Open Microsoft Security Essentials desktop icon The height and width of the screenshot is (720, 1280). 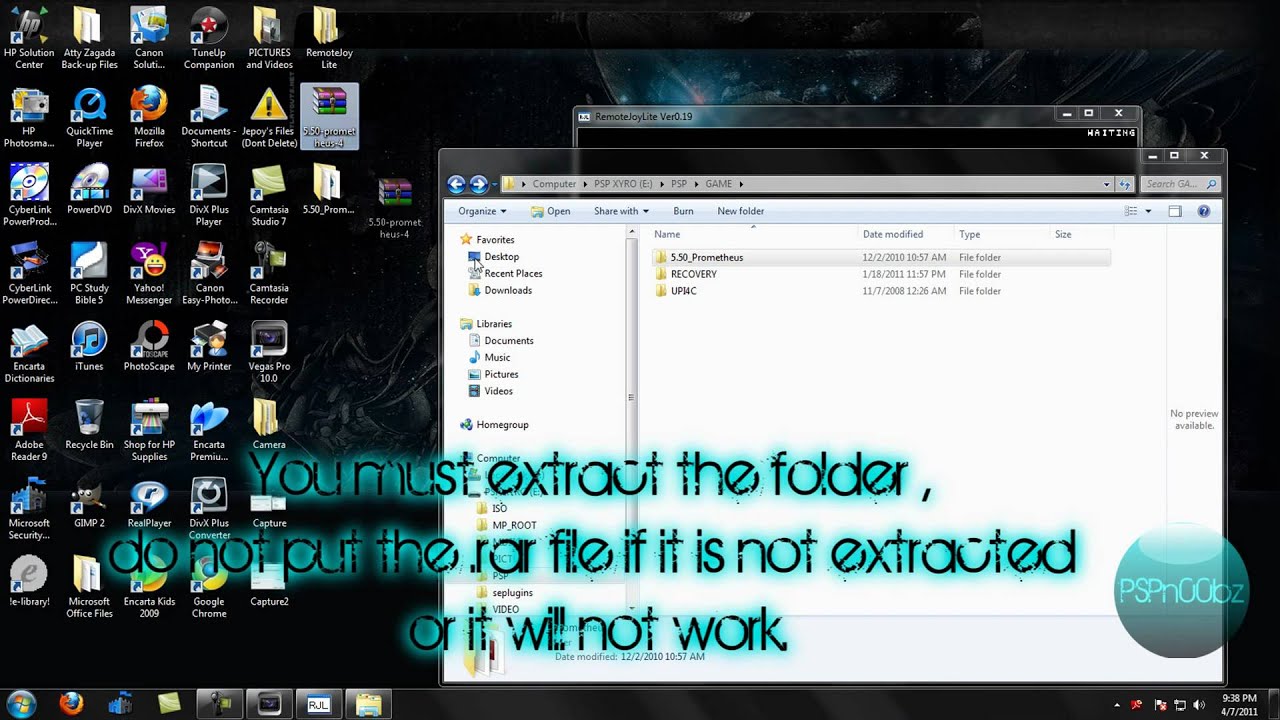pyautogui.click(x=29, y=509)
